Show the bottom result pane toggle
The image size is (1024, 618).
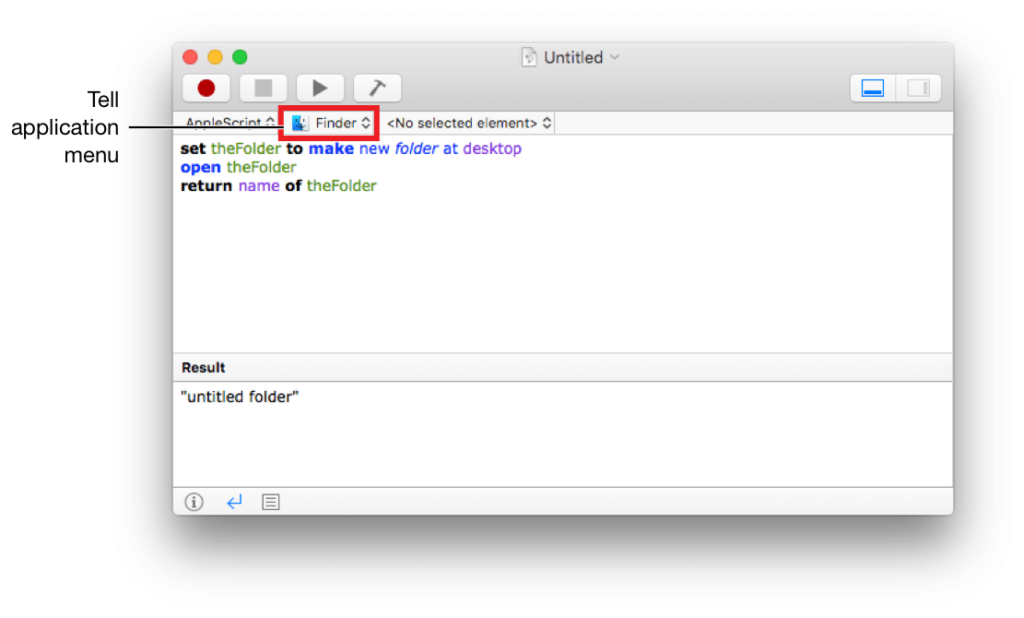(872, 88)
